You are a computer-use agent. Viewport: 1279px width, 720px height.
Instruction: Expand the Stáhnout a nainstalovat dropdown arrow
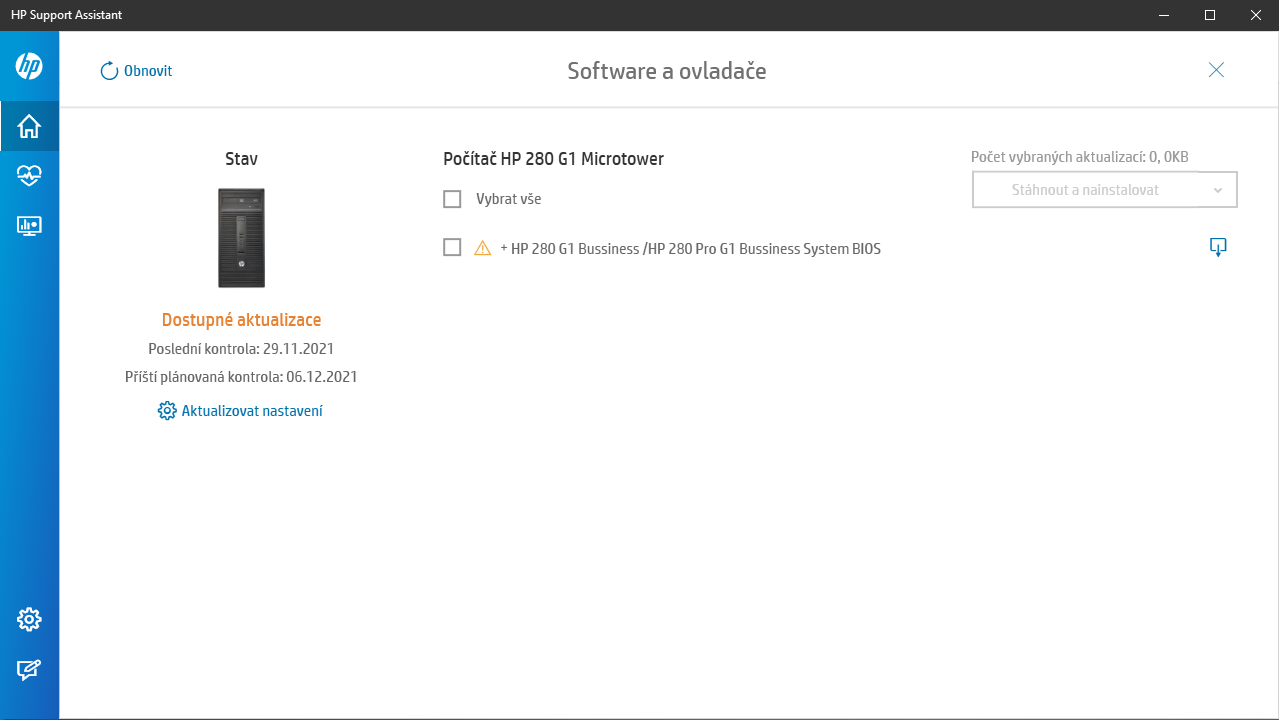click(x=1217, y=190)
